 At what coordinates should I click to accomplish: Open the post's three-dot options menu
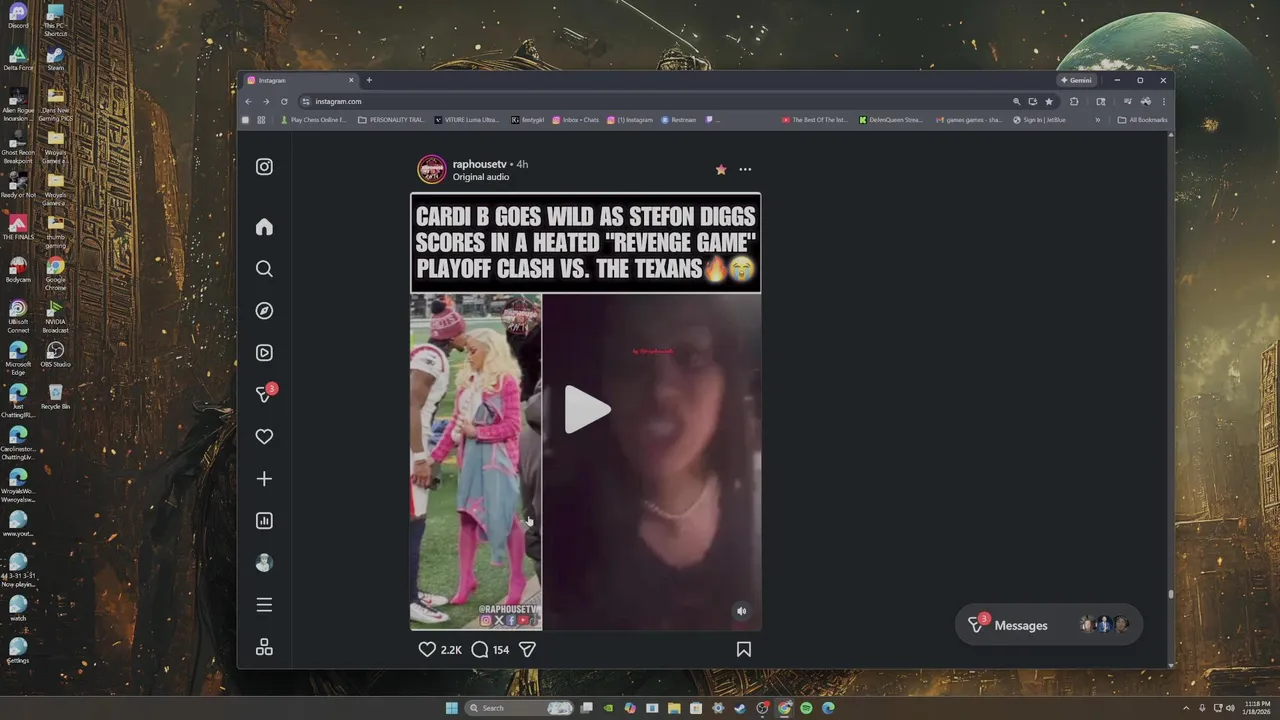(745, 169)
